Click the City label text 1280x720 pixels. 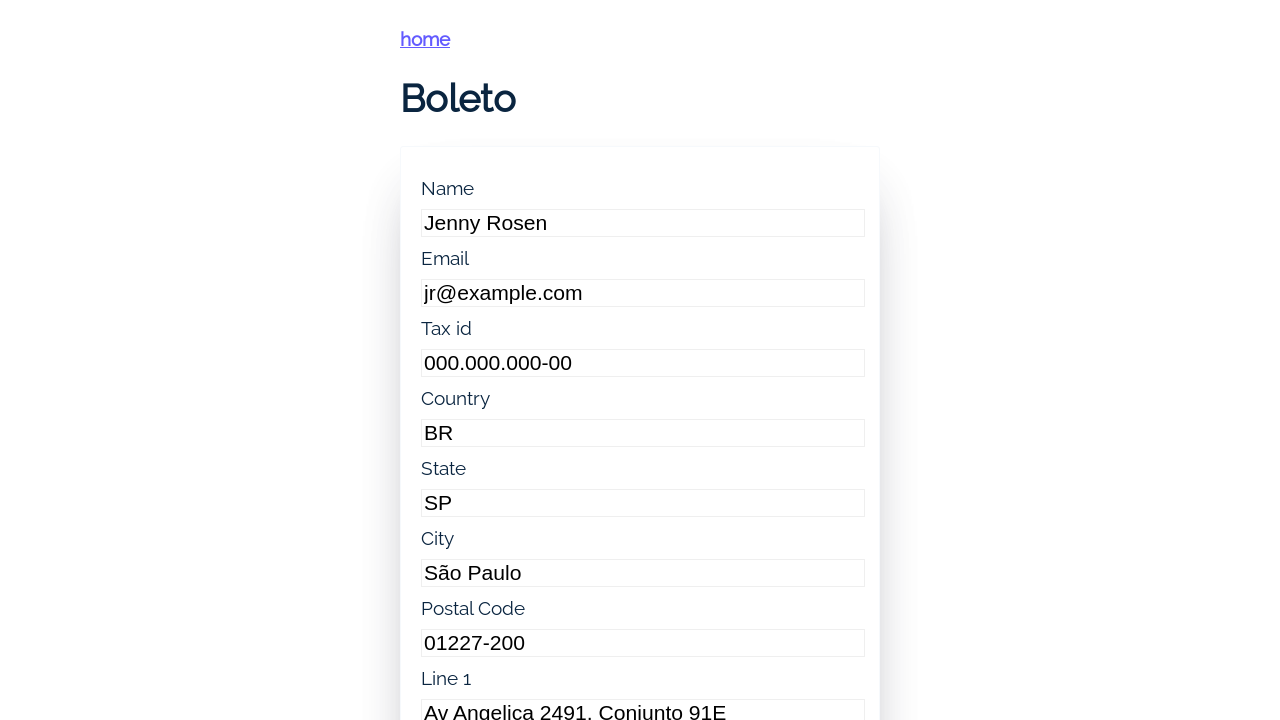437,539
